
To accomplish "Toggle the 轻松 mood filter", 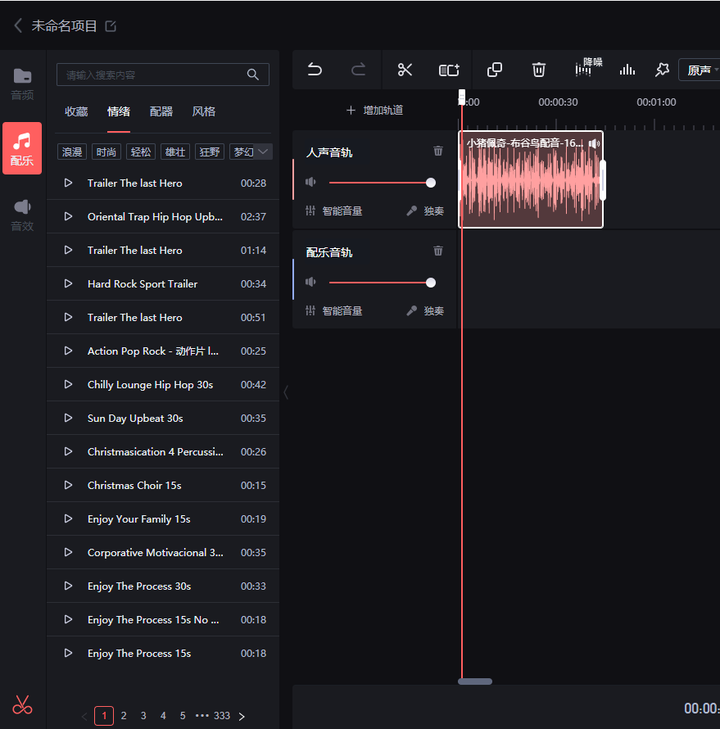I will click(141, 152).
